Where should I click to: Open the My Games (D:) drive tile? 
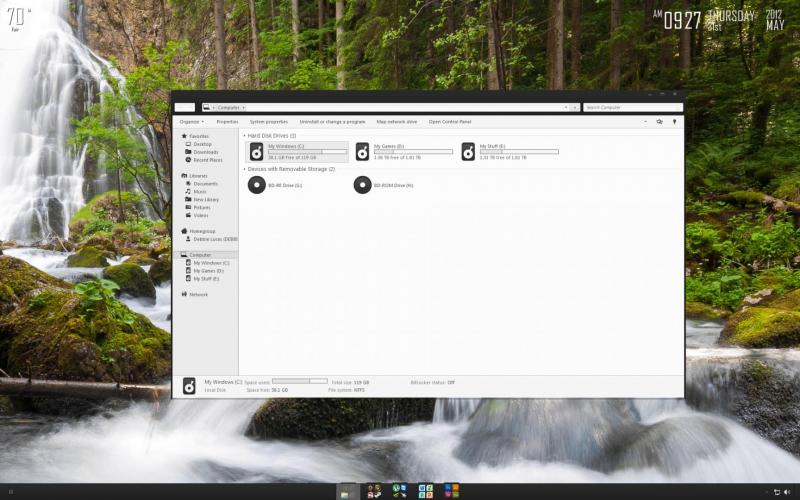pos(404,152)
